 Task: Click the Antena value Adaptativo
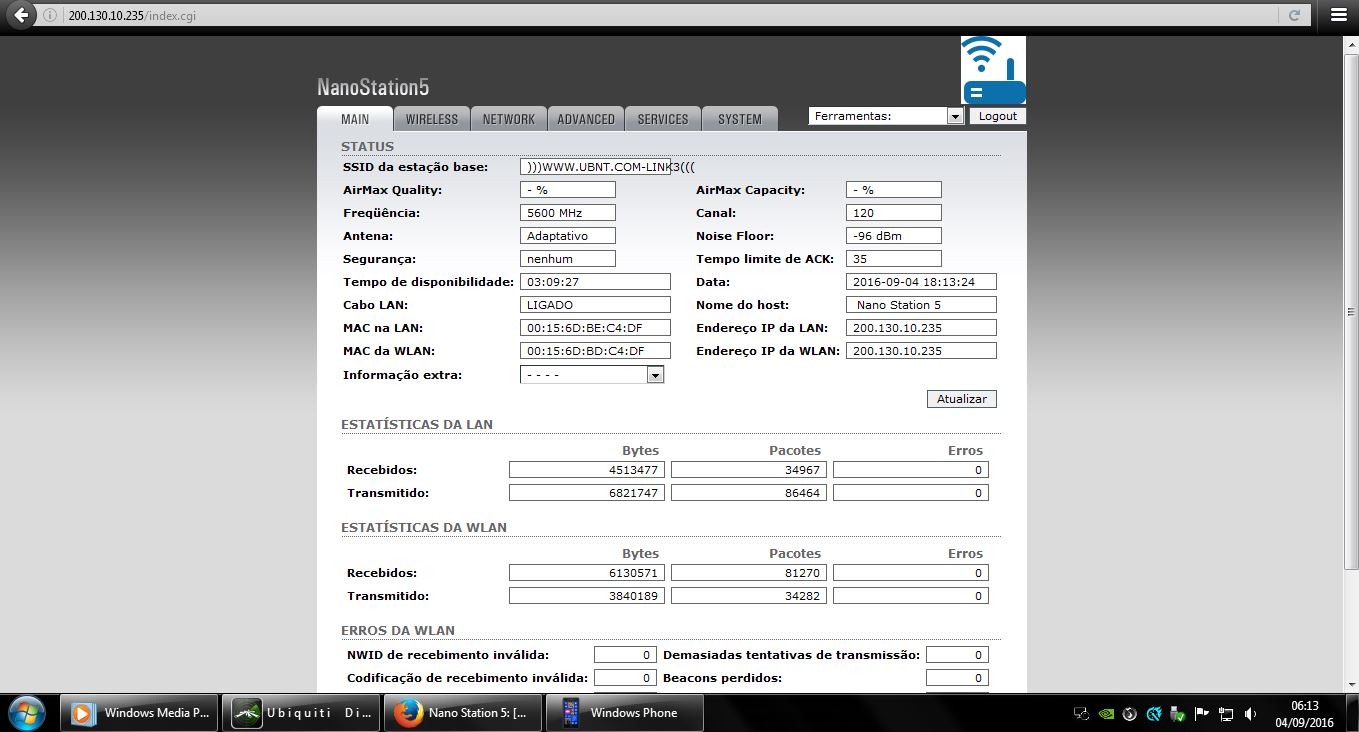click(568, 236)
